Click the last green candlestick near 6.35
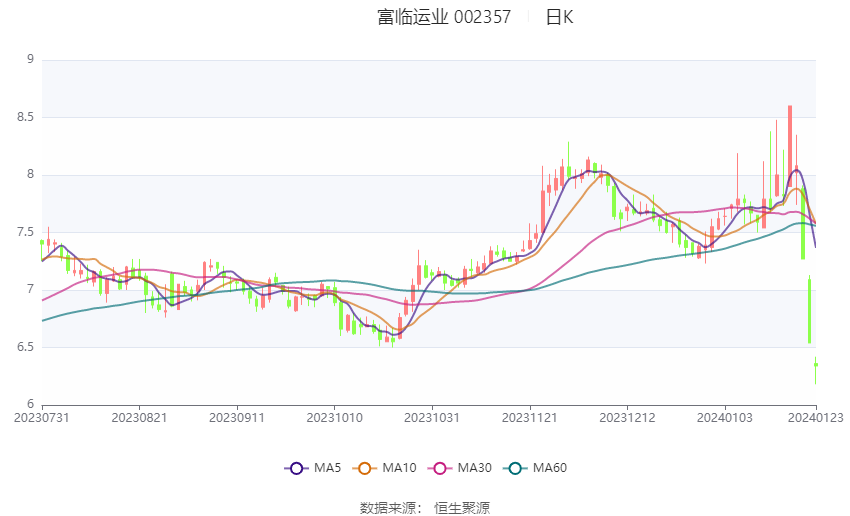The height and width of the screenshot is (516, 850). [x=816, y=366]
